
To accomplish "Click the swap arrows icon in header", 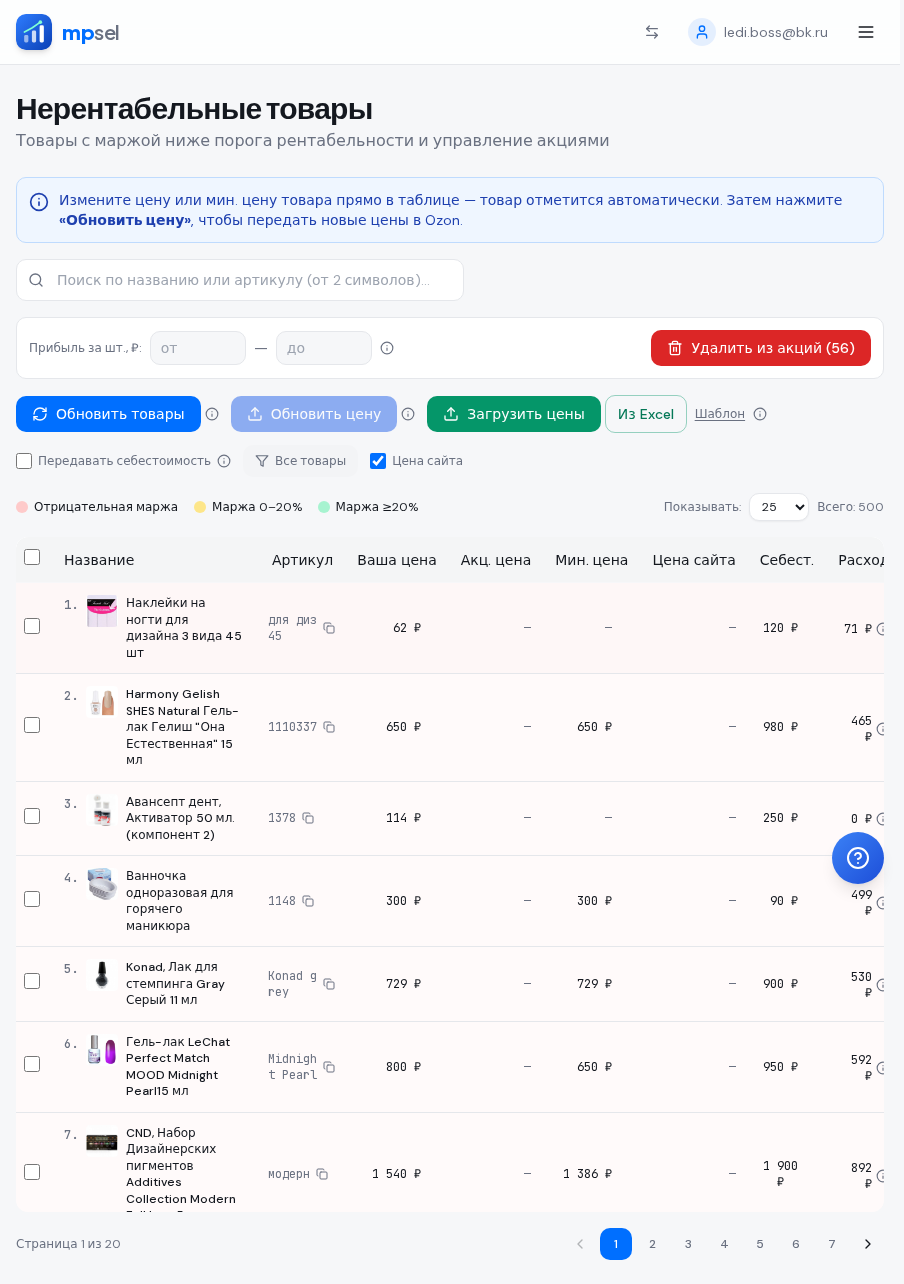I will tap(652, 32).
